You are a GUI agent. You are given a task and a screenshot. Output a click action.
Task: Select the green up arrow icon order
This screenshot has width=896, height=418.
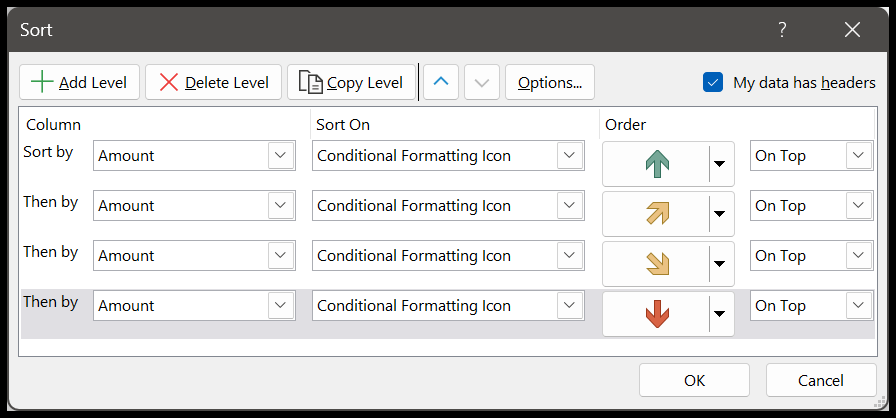tap(657, 164)
